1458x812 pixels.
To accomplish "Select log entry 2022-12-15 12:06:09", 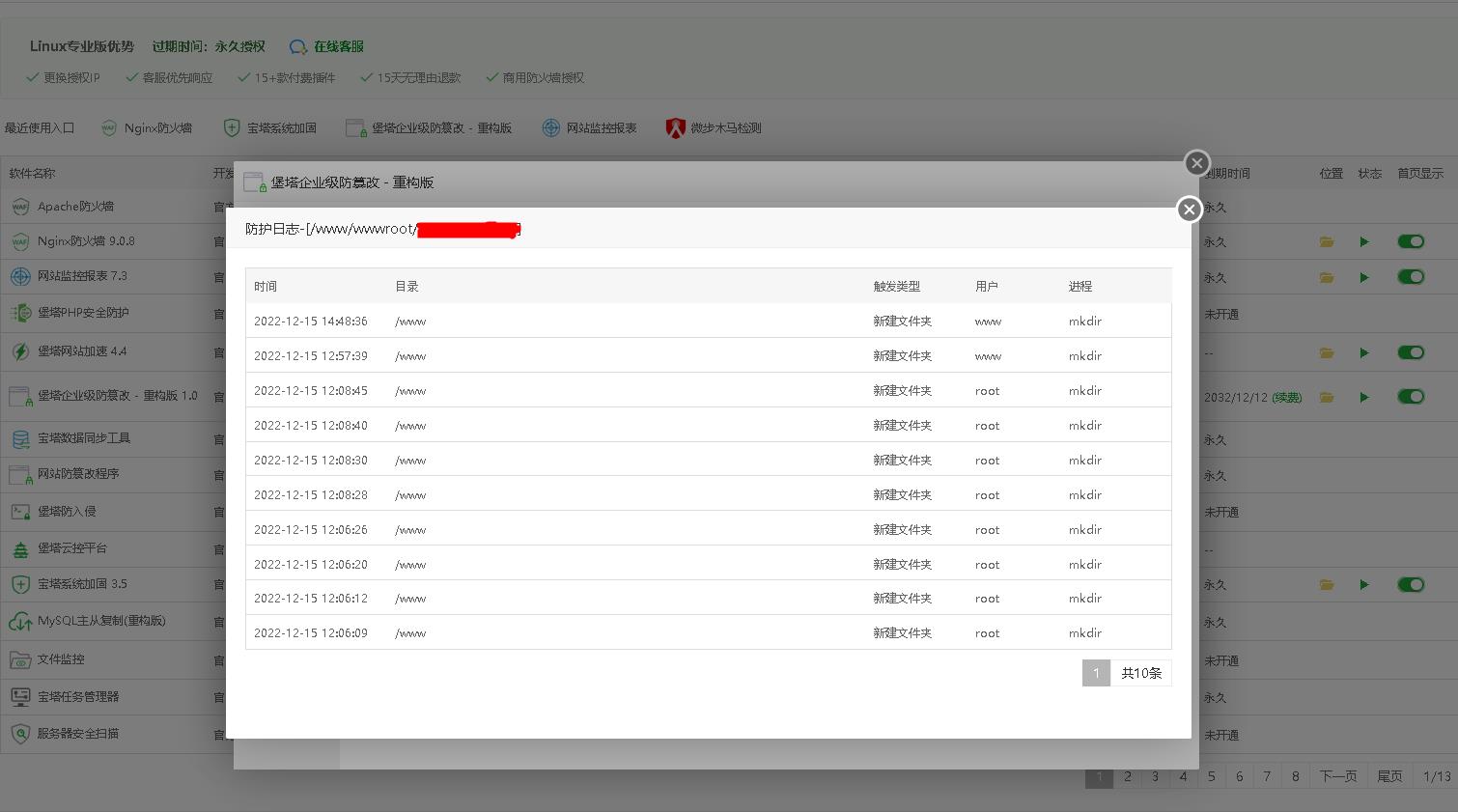I will pyautogui.click(x=709, y=632).
